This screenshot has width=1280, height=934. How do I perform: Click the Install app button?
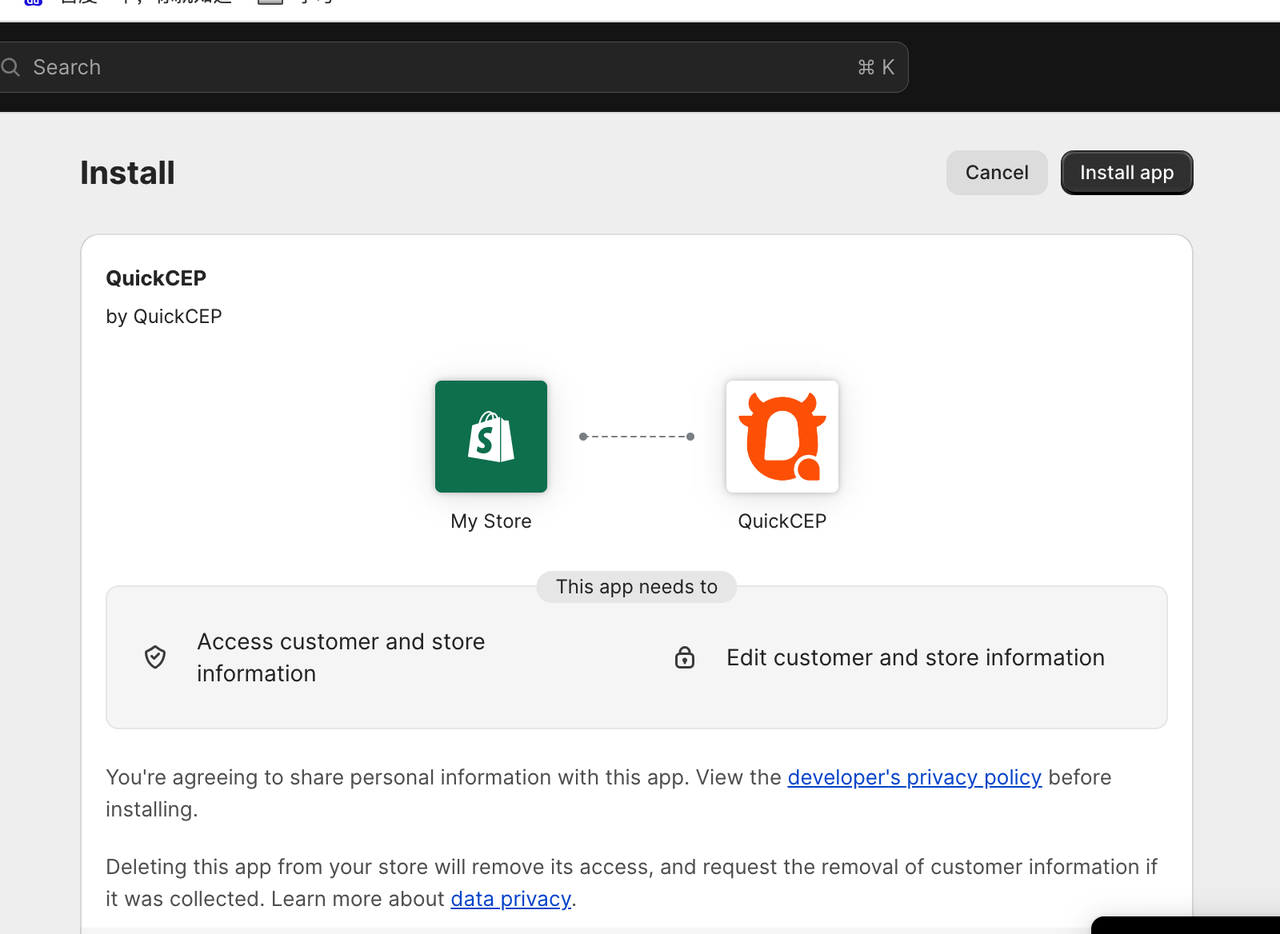1126,173
